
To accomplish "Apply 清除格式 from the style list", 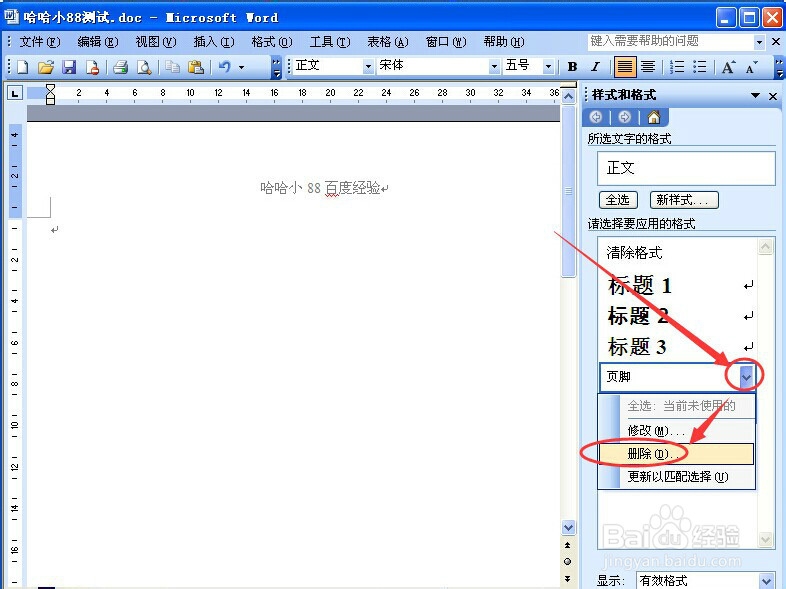I will coord(678,252).
